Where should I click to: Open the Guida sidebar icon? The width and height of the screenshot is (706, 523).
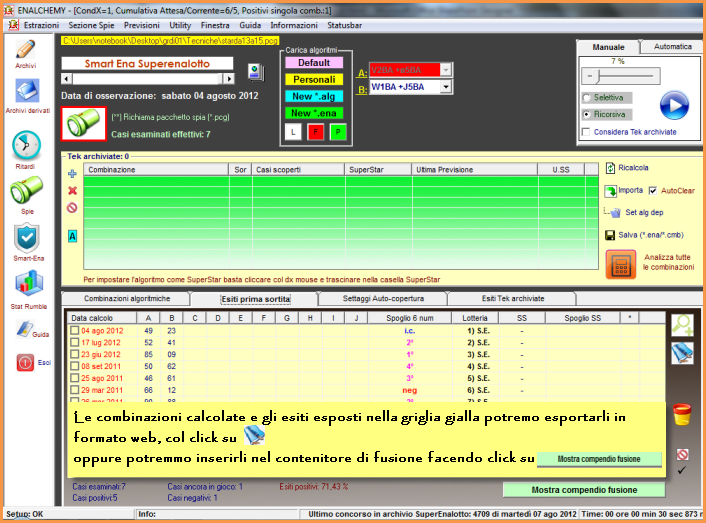point(25,329)
